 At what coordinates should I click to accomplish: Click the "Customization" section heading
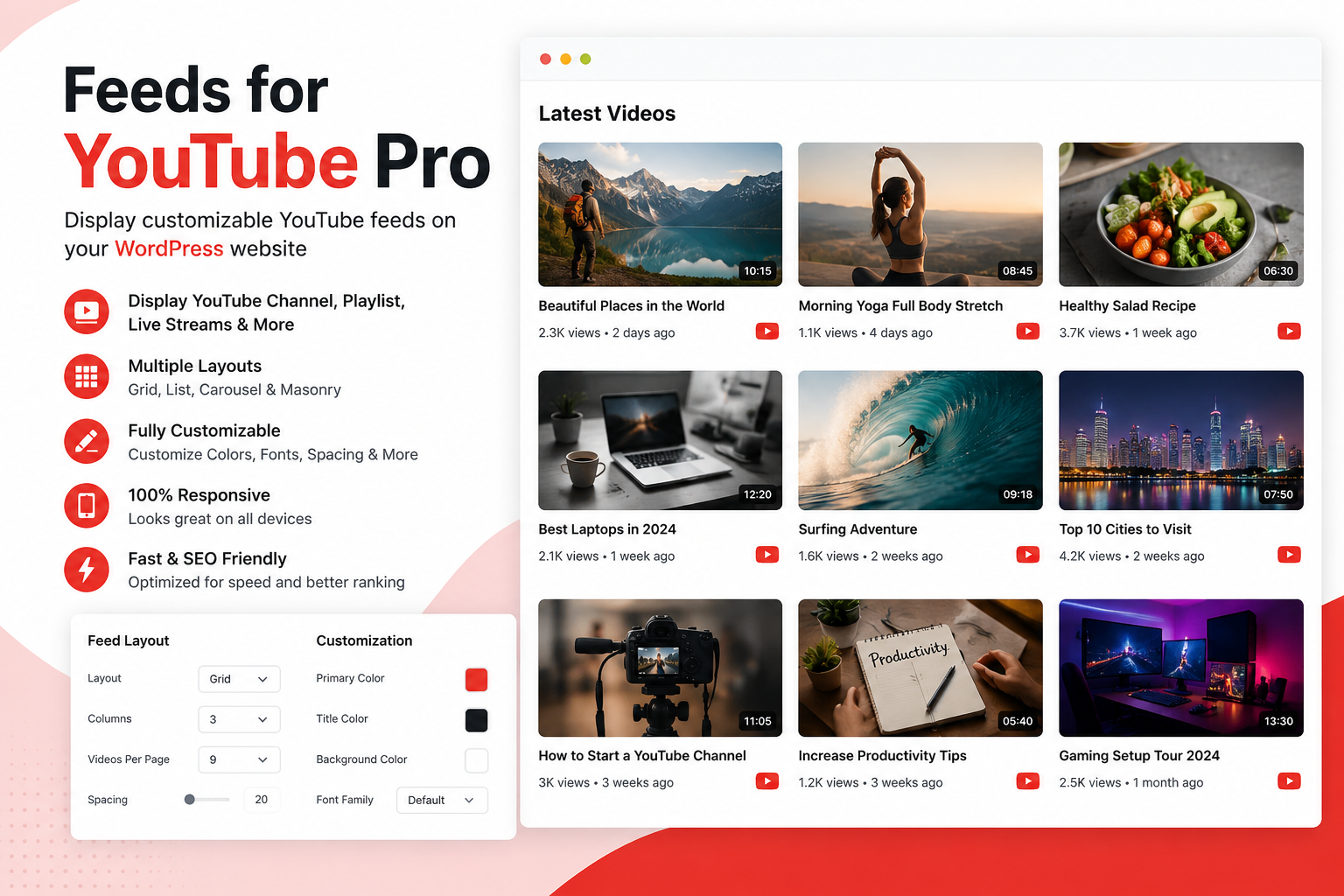pos(364,640)
